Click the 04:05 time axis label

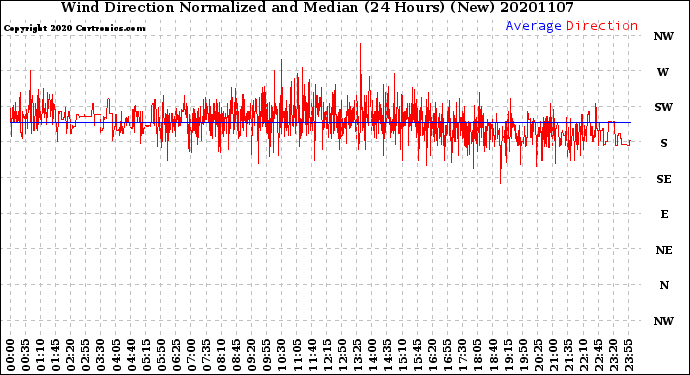[116, 355]
